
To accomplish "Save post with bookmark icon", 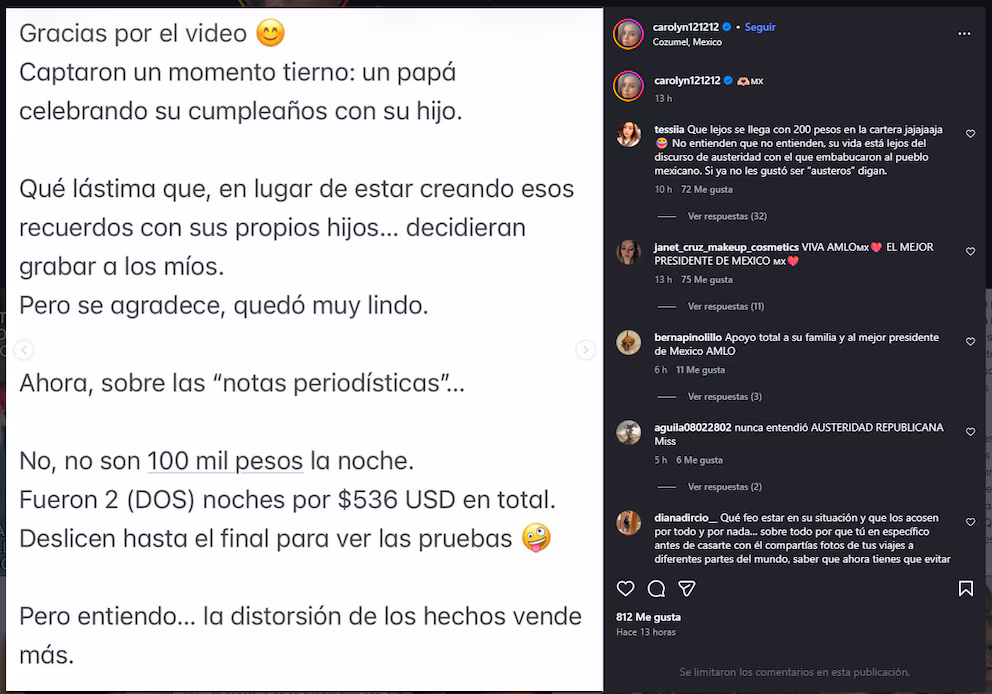I will (x=965, y=589).
